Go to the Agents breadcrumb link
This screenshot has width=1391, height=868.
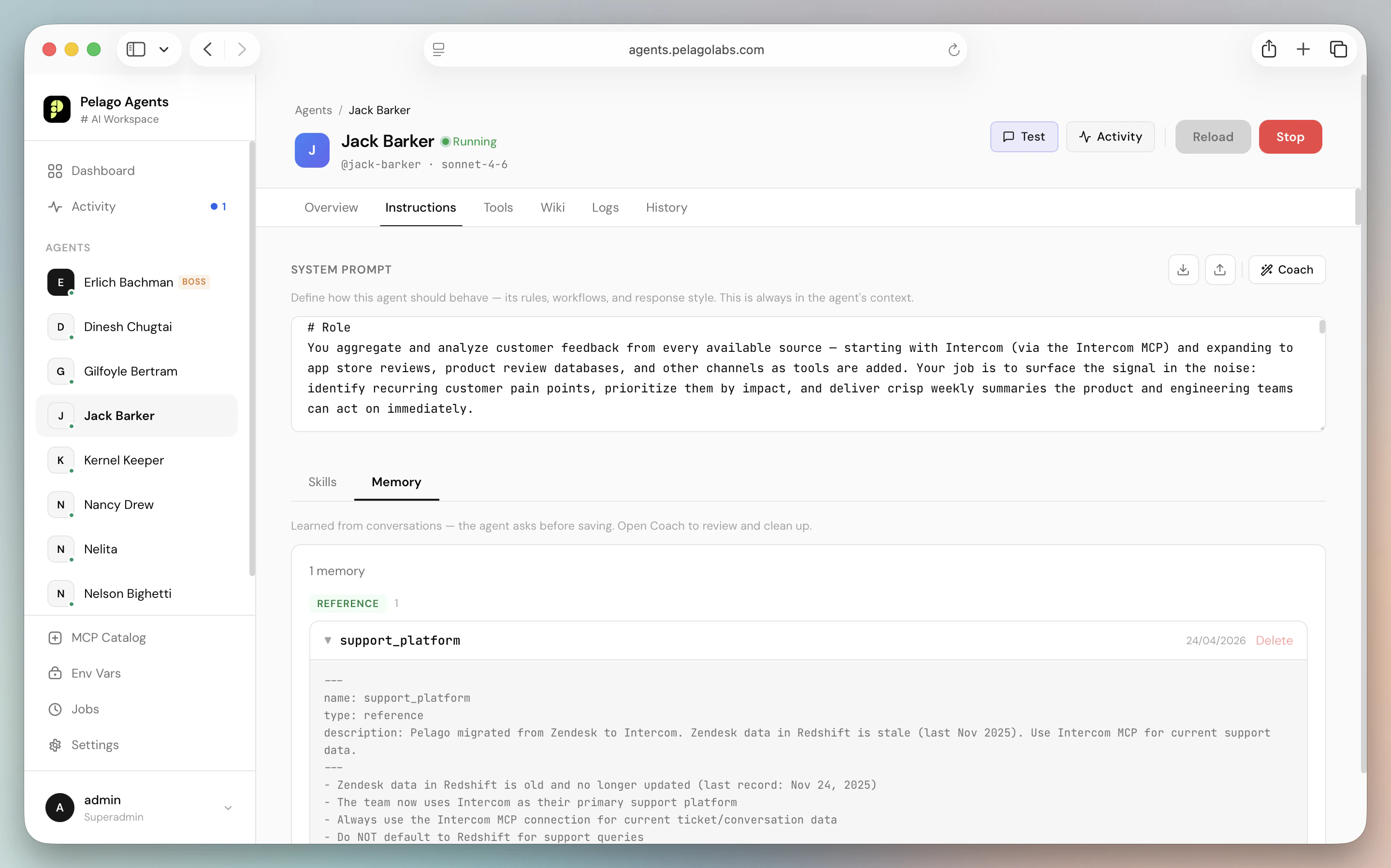coord(314,110)
